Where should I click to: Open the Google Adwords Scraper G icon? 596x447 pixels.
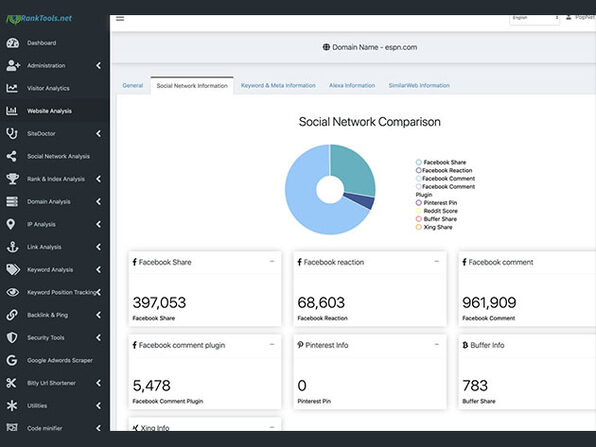coord(12,360)
